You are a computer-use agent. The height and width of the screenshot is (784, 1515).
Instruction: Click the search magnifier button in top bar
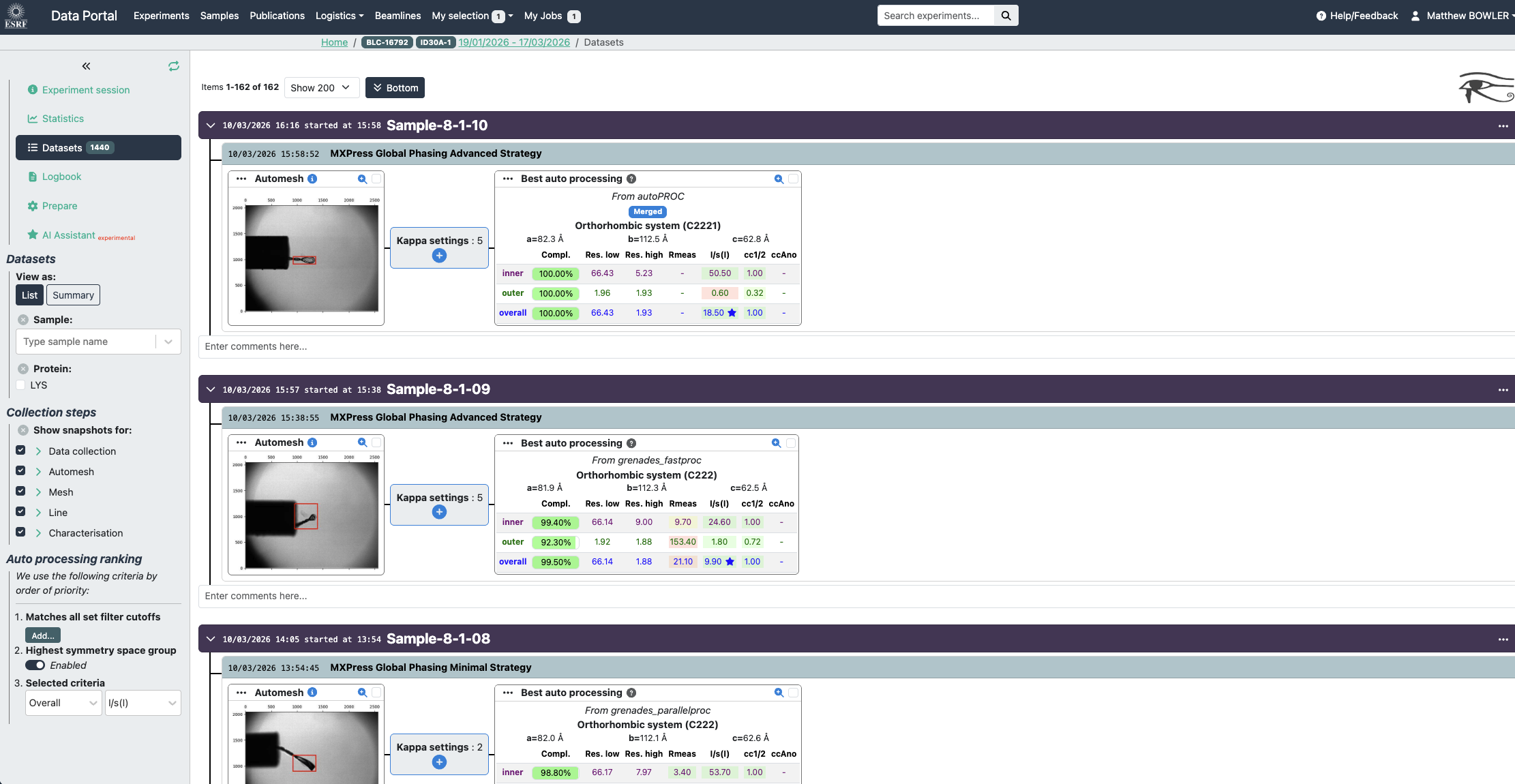click(1006, 16)
